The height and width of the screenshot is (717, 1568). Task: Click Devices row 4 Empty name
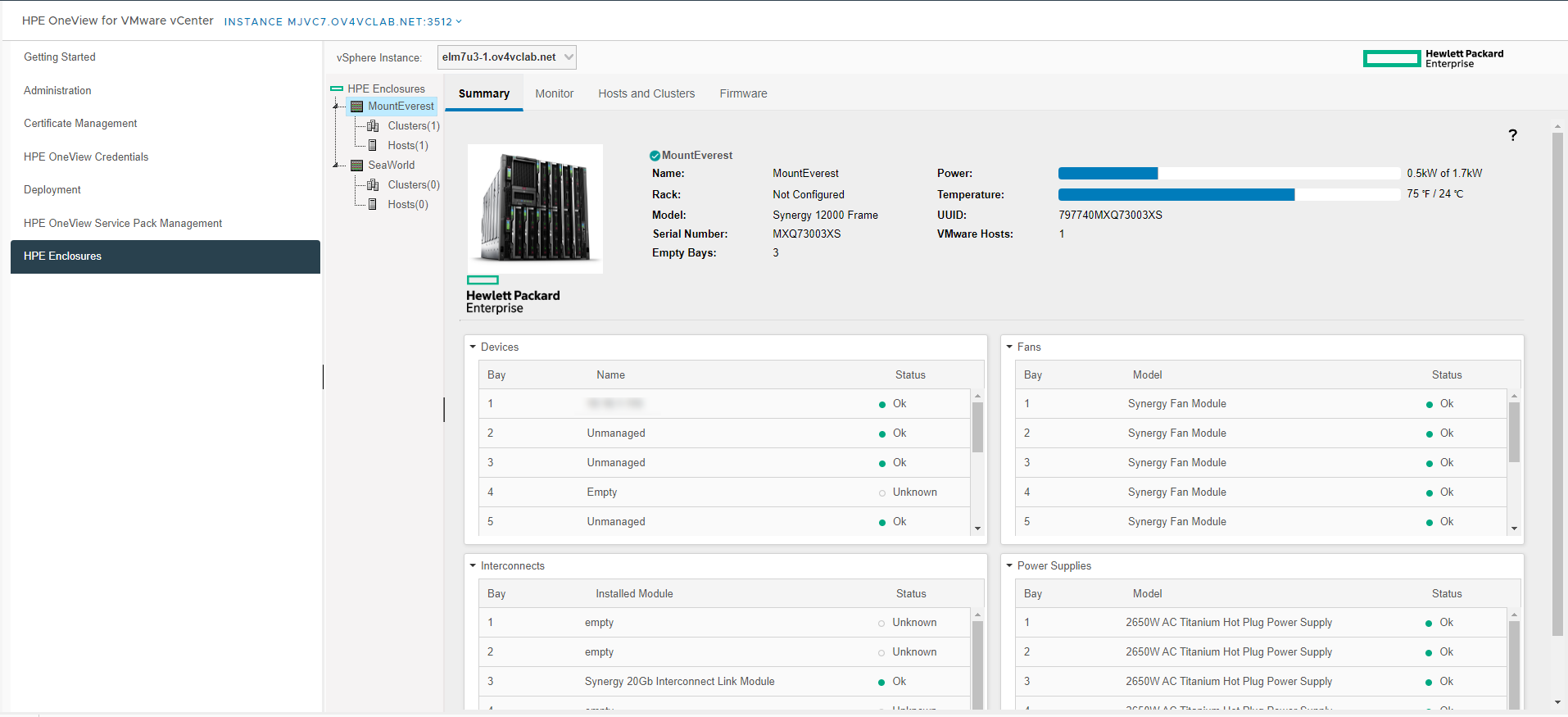602,492
